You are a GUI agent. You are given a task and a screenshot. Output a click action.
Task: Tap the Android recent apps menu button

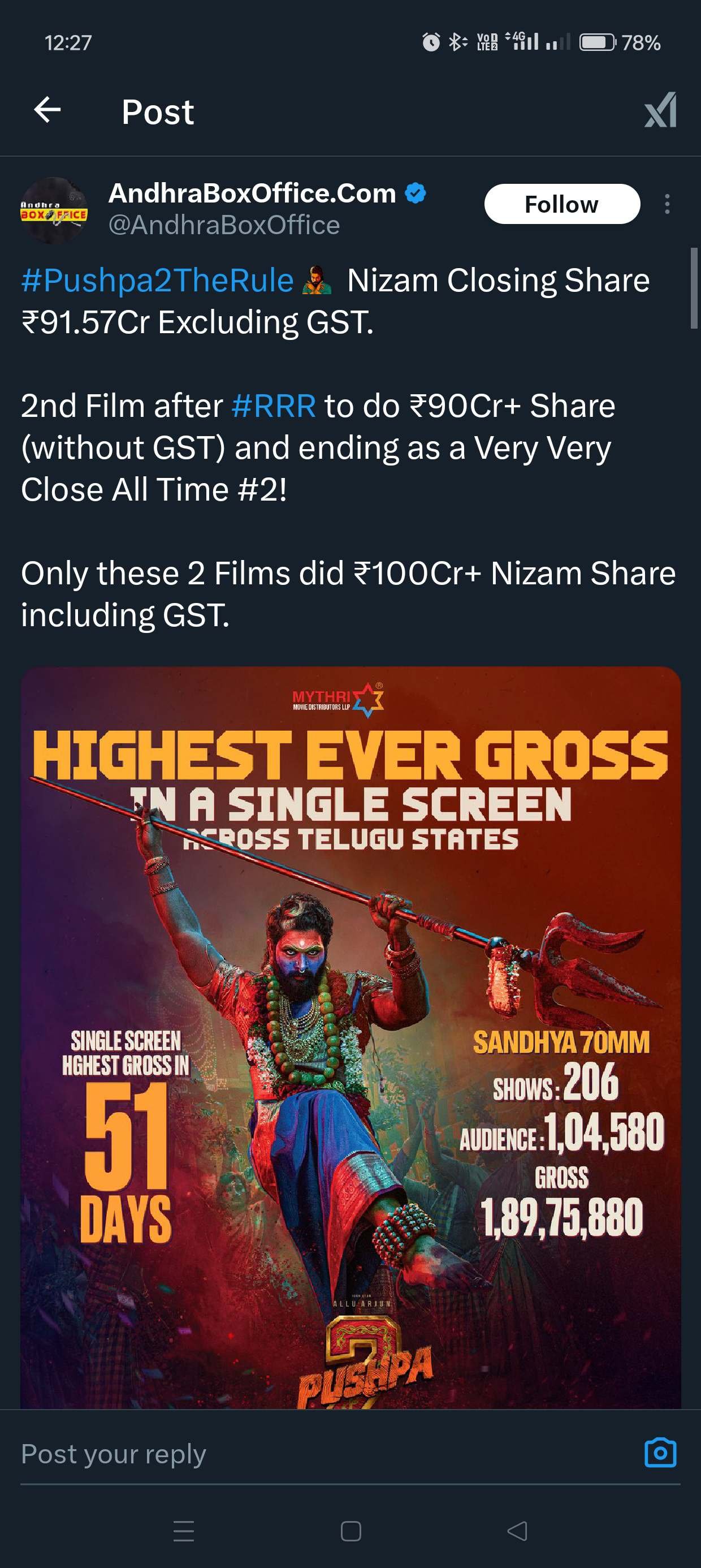184,1531
